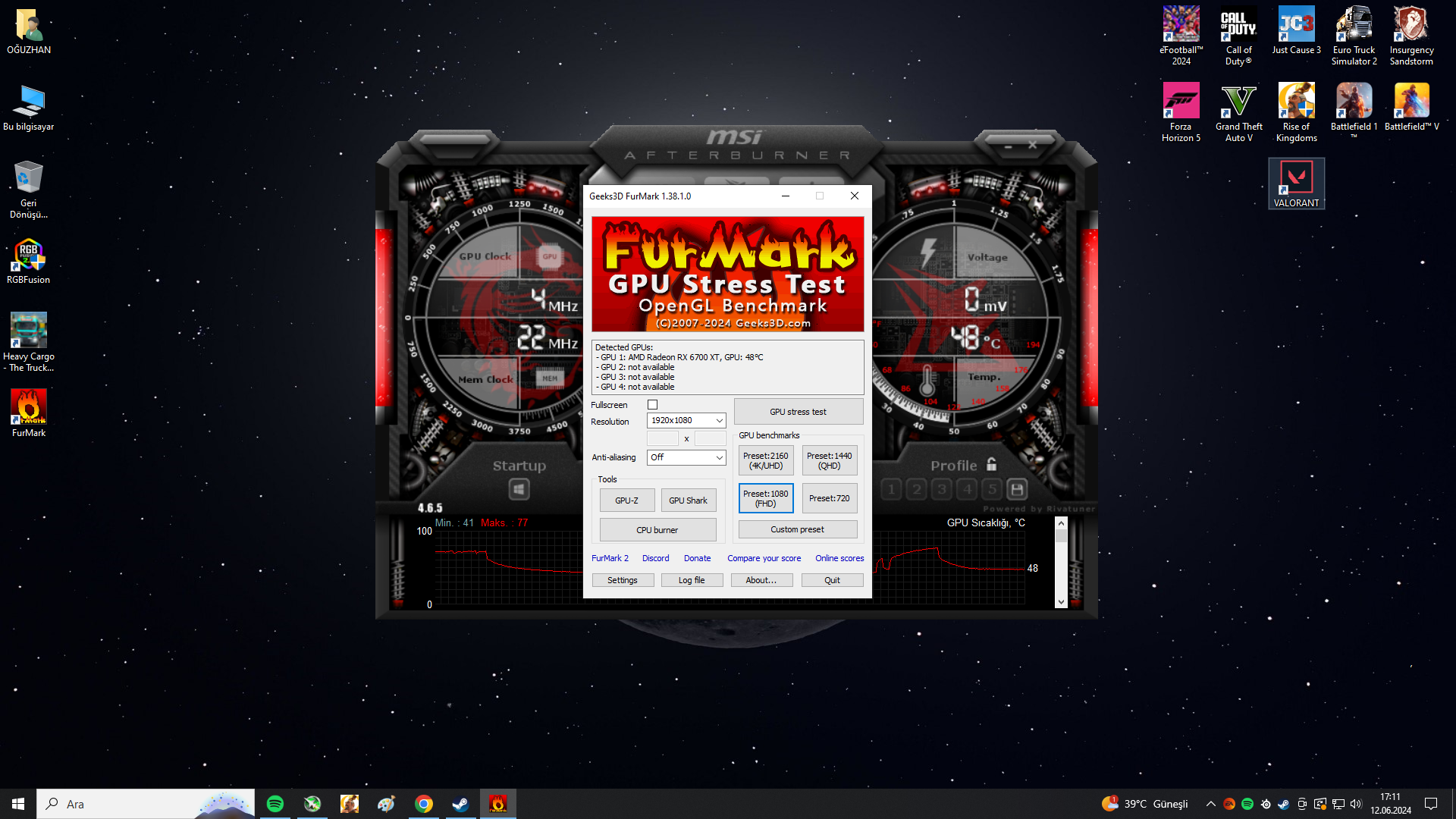Select Afterburner profile slot 3
This screenshot has height=819, width=1456.
tap(942, 490)
